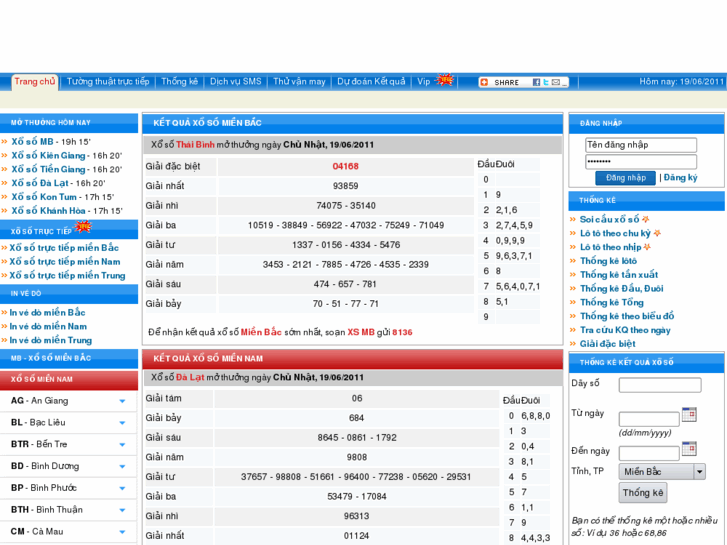Image resolution: width=727 pixels, height=545 pixels.
Task: Open the Từ ngày calendar picker icon
Action: (x=688, y=414)
